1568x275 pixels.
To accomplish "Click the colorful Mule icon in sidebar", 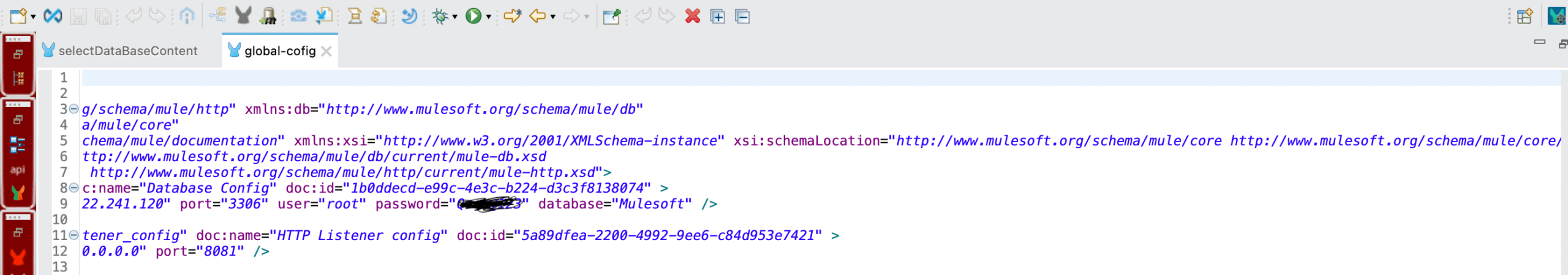I will pos(18,193).
